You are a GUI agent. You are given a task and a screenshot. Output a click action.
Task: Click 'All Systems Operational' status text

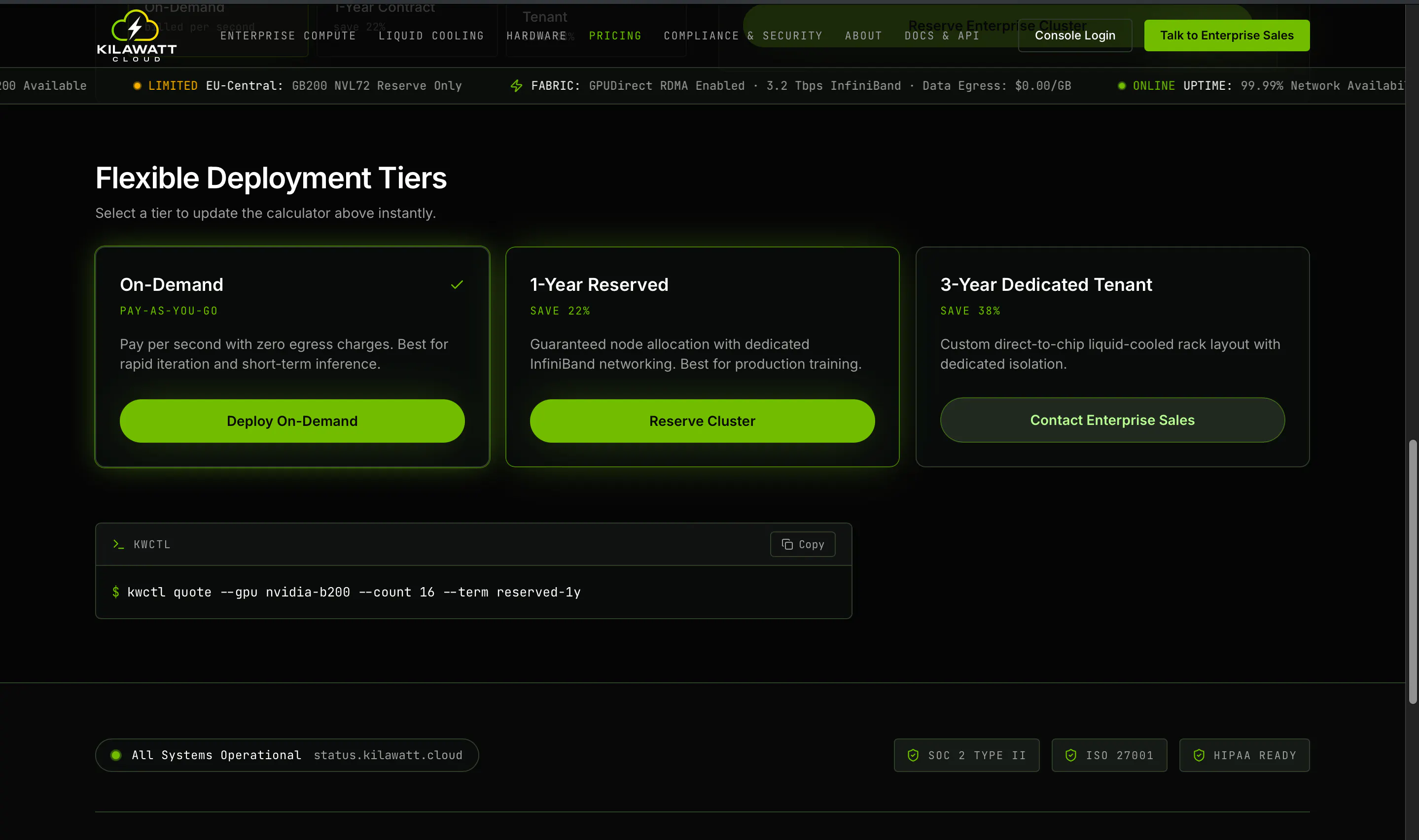coord(216,755)
